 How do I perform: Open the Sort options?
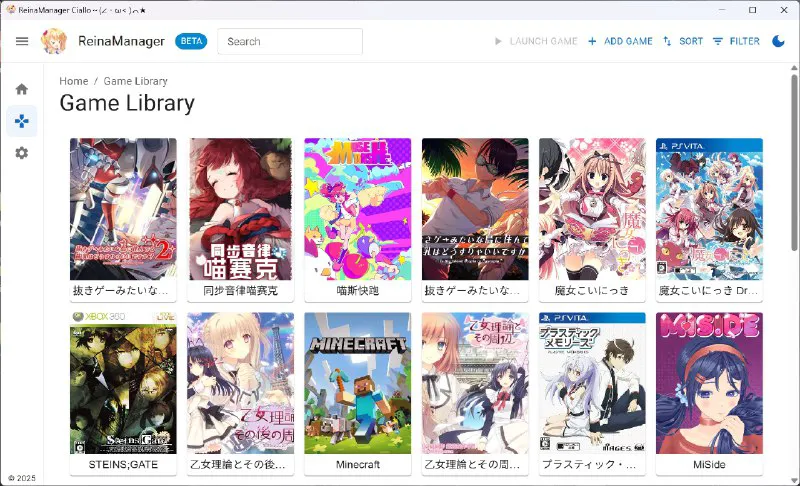(683, 41)
